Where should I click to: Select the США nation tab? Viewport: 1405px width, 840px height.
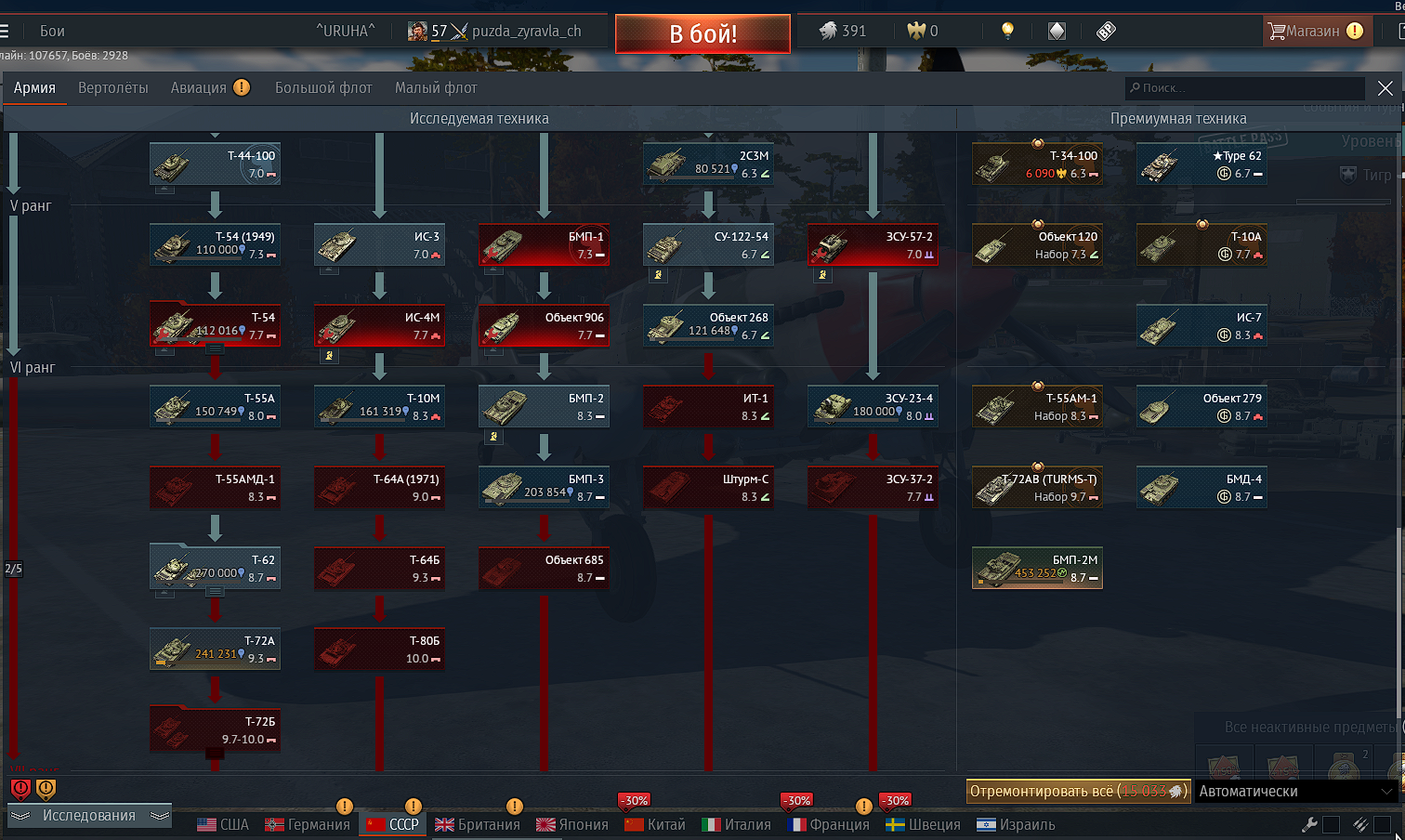223,824
